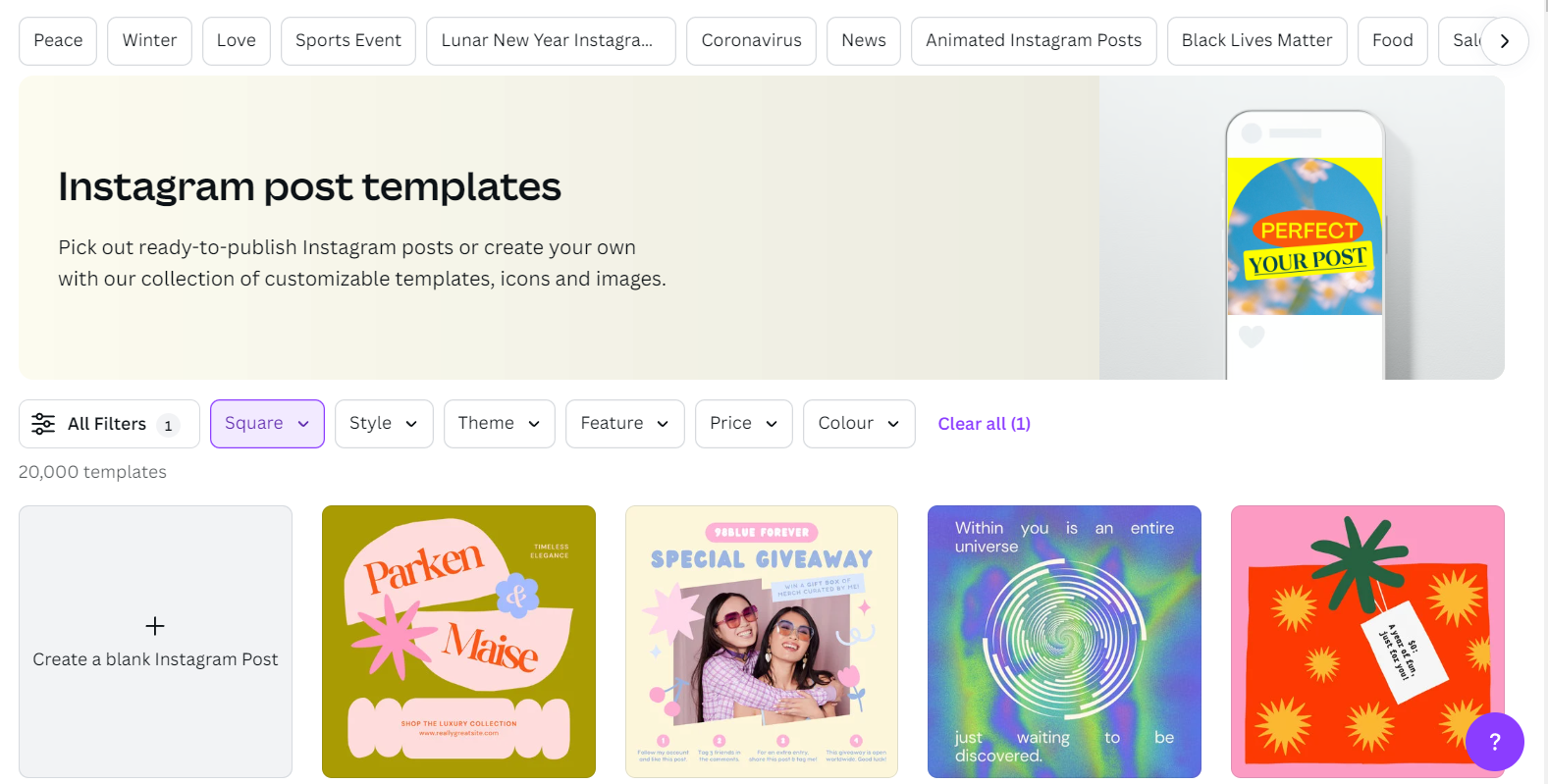1548x784 pixels.
Task: Click the filter count badge showing 1
Action: [x=168, y=425]
